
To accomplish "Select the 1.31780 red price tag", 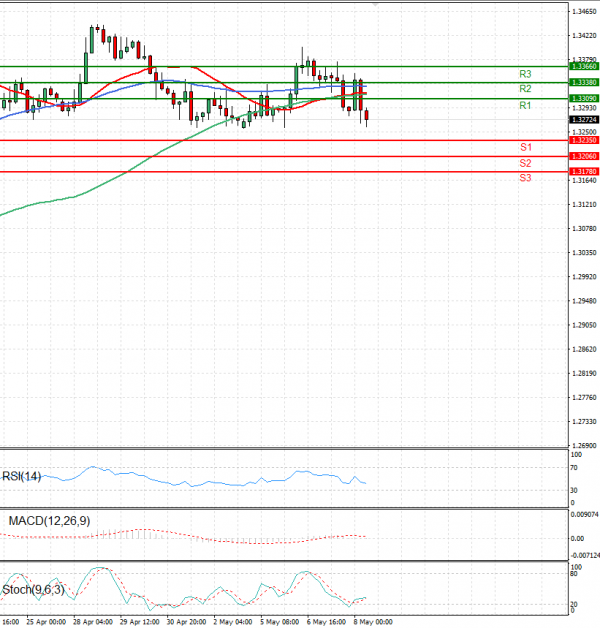I will pyautogui.click(x=583, y=172).
